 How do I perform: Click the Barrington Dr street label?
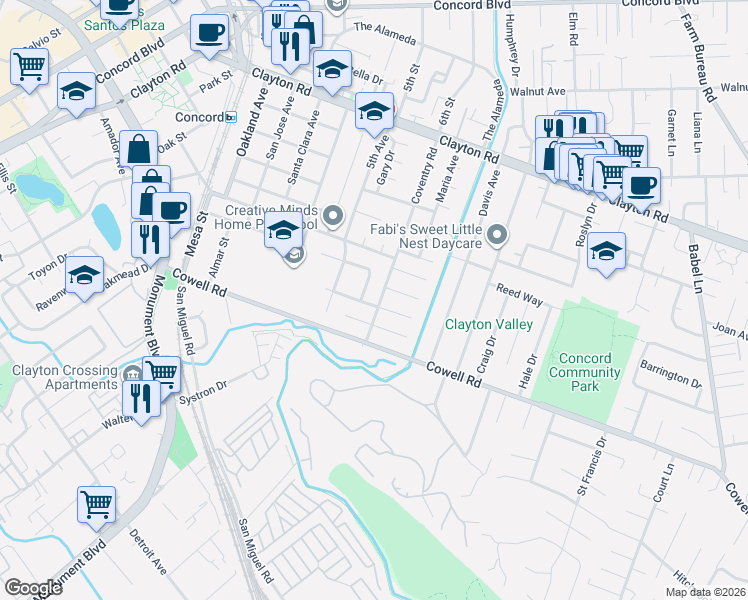(671, 374)
